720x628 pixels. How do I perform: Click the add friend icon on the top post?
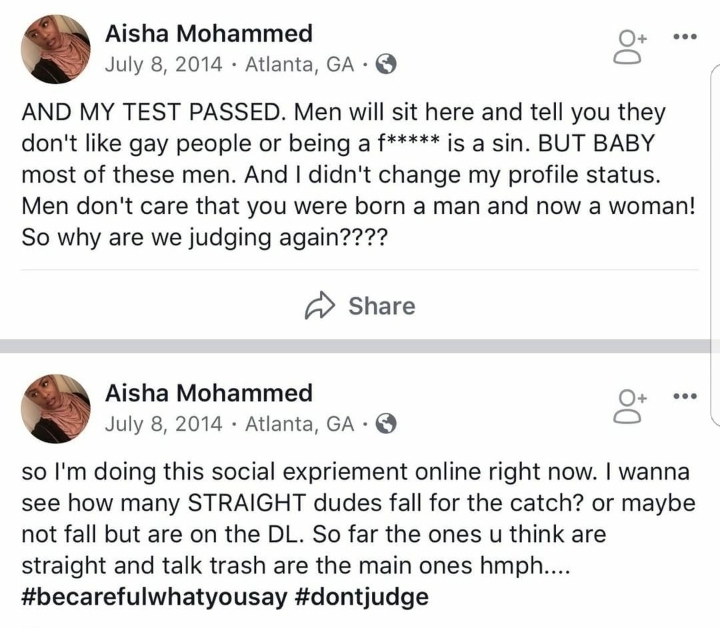pyautogui.click(x=631, y=46)
